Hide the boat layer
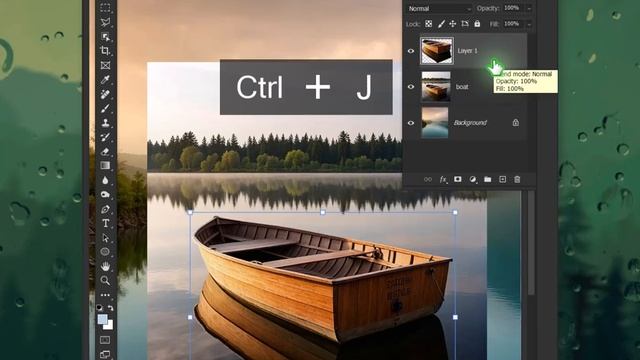This screenshot has width=640, height=360. (x=411, y=87)
